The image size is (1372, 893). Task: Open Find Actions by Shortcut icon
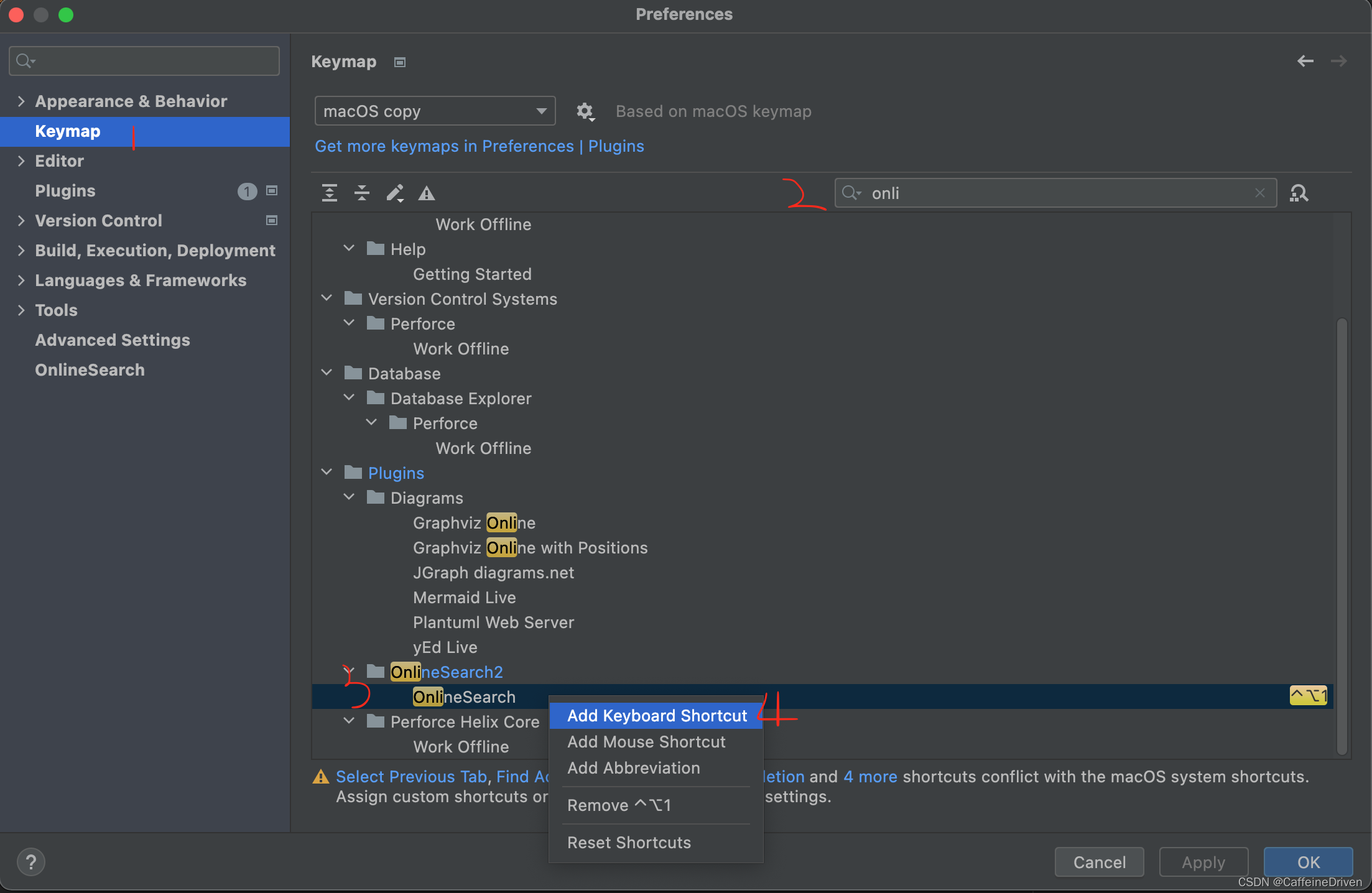[x=1299, y=193]
